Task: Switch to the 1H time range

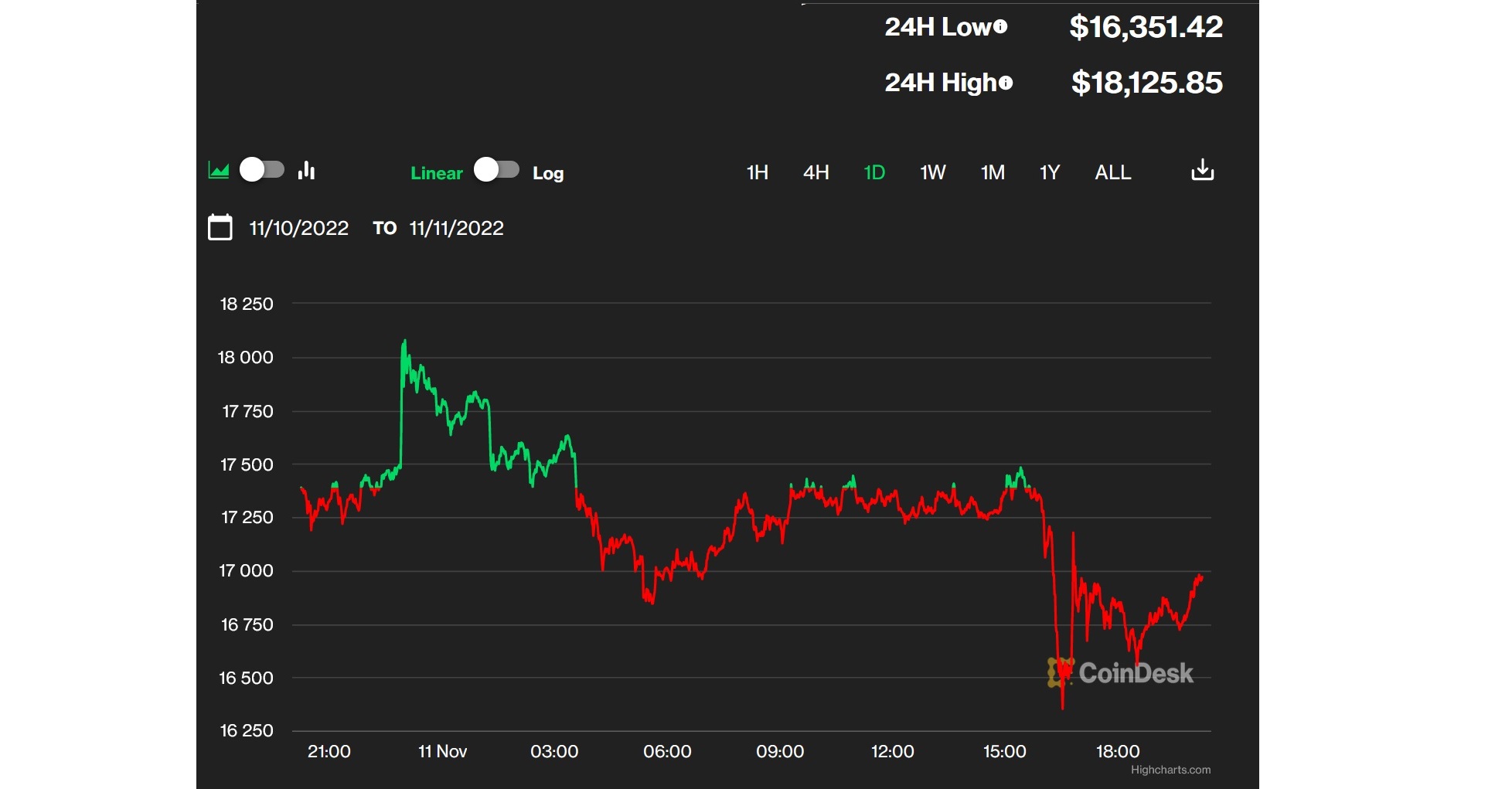Action: coord(758,172)
